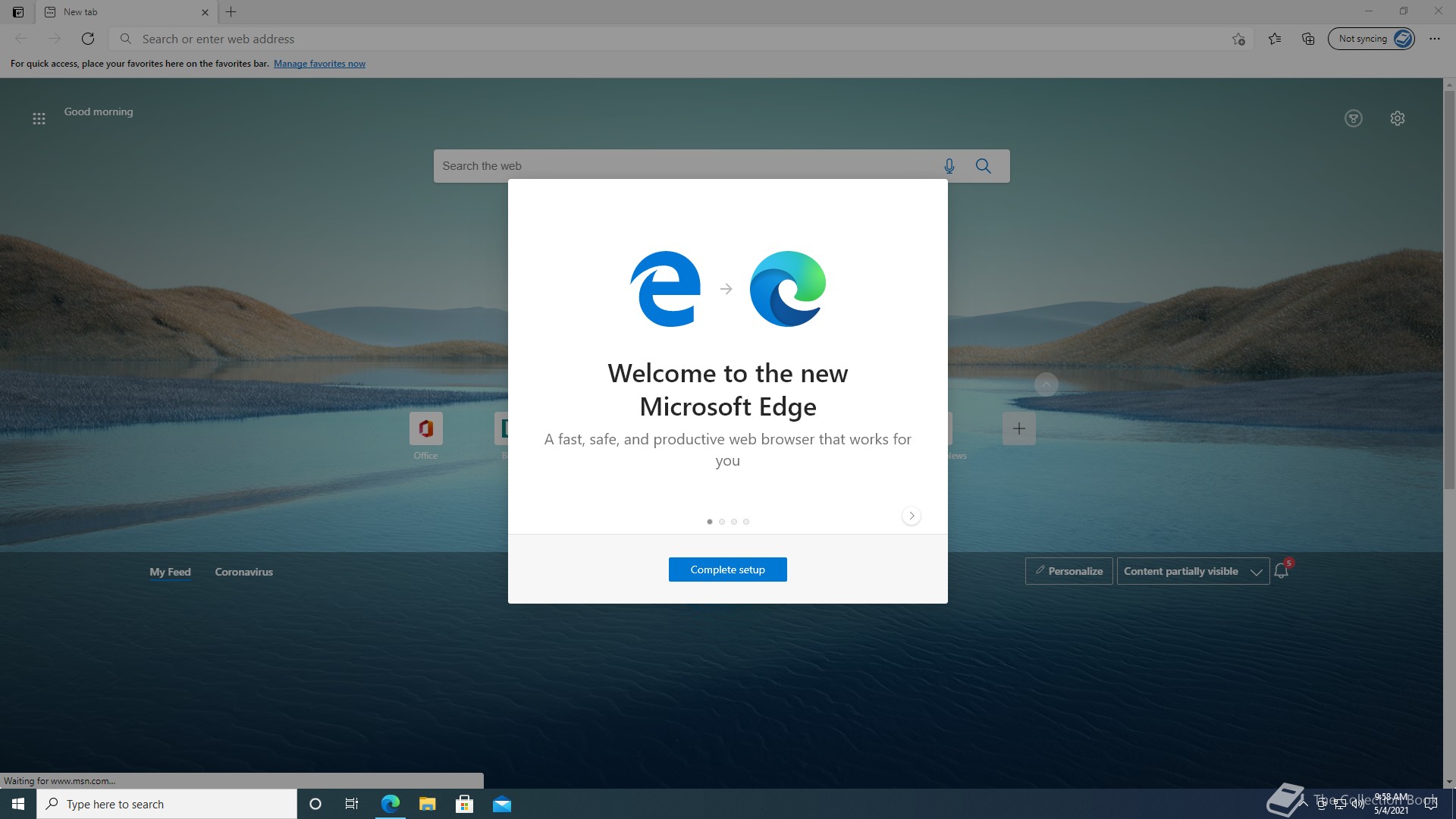Advance welcome dialog with next arrow
The image size is (1456, 819).
[x=912, y=516]
